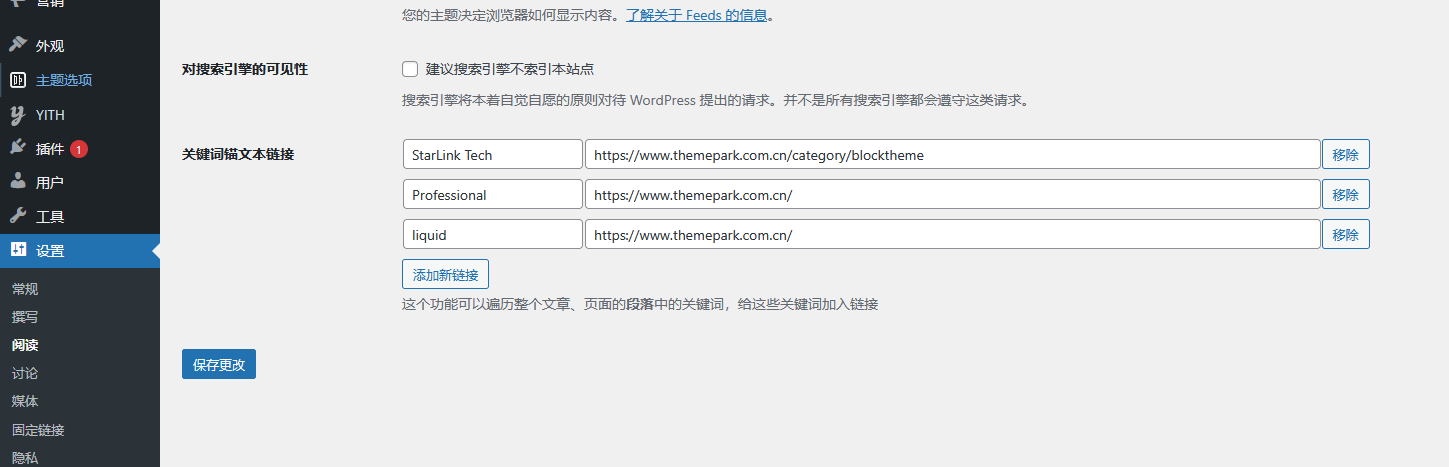Open 了解关于 Feeds 的信息 link
The height and width of the screenshot is (467, 1449).
point(697,16)
